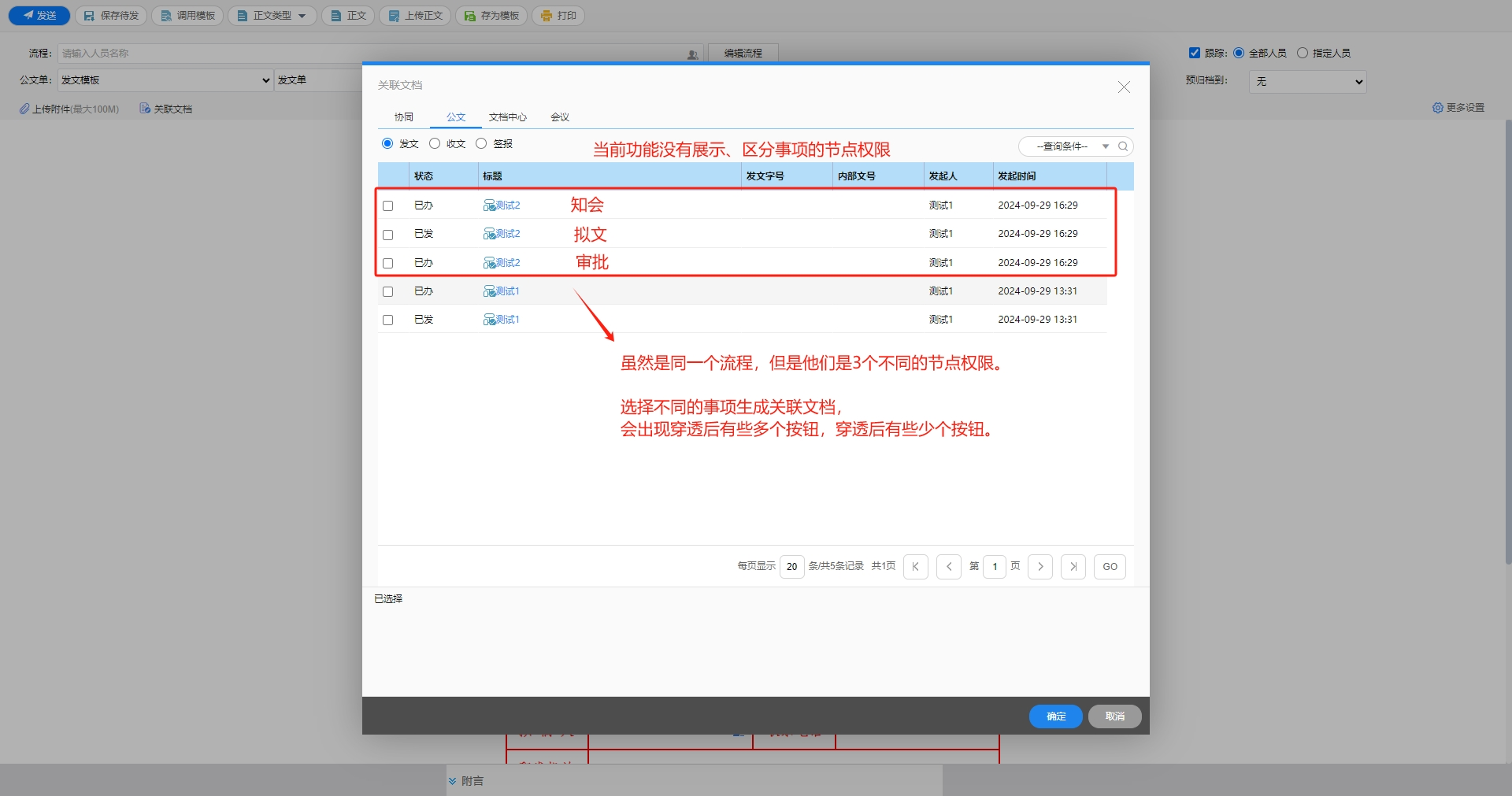Click the 取消 cancel button
Screen dimensions: 1512x796
[x=1114, y=716]
